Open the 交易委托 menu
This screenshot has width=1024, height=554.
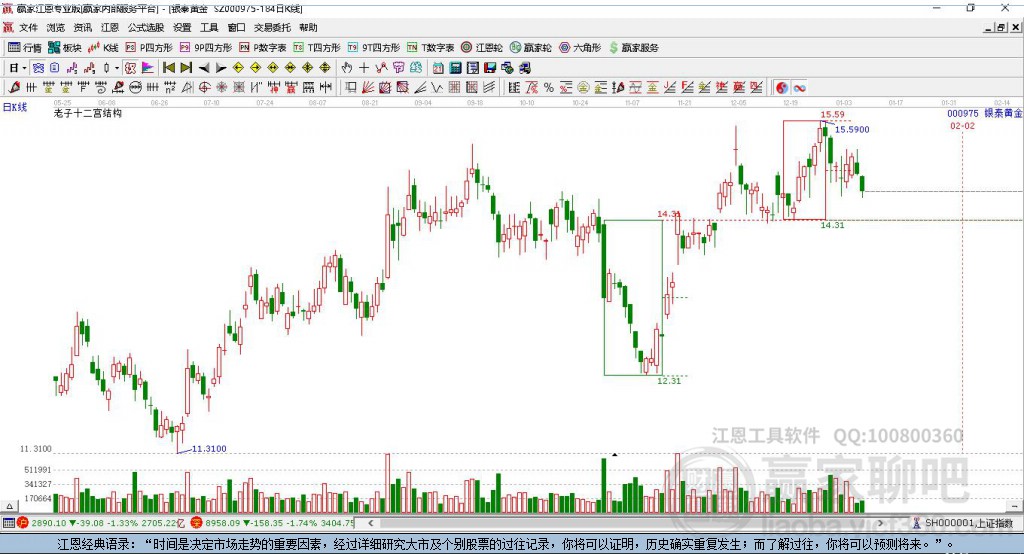coord(272,27)
